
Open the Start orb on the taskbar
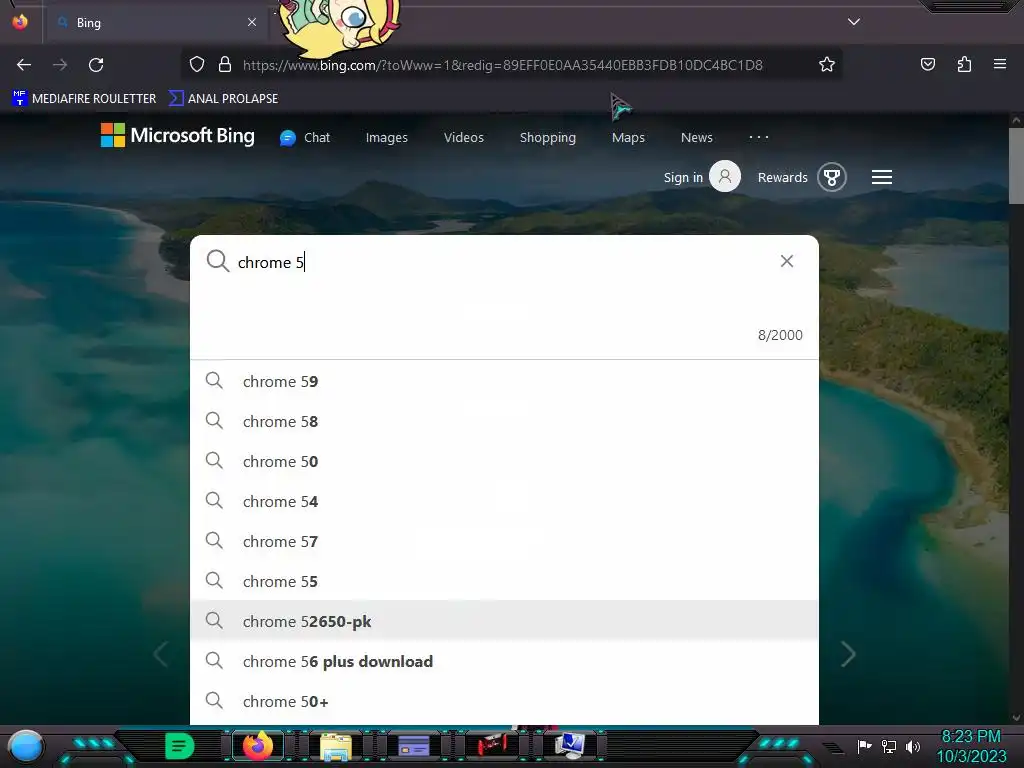26,747
